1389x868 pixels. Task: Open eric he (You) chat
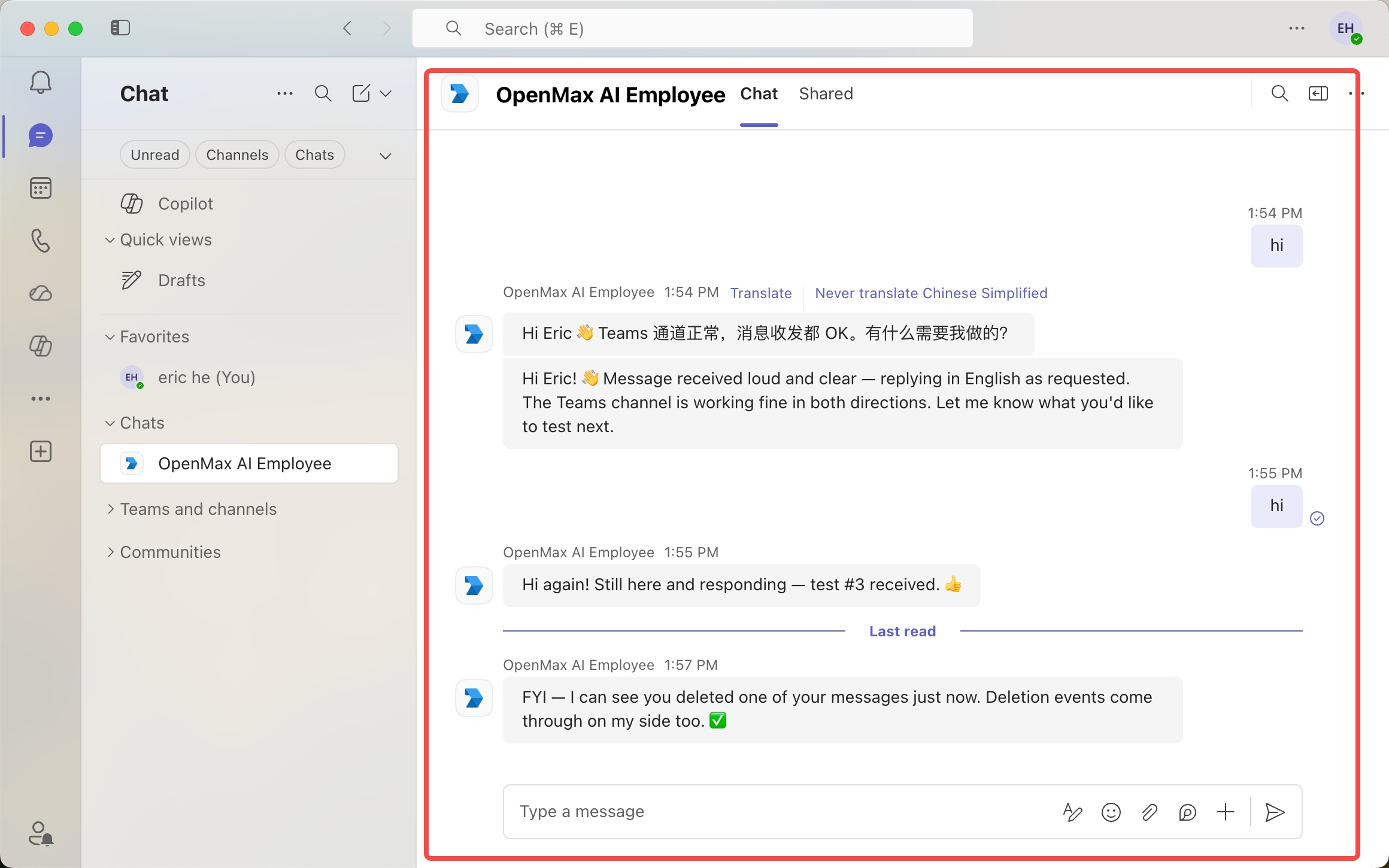click(249, 377)
